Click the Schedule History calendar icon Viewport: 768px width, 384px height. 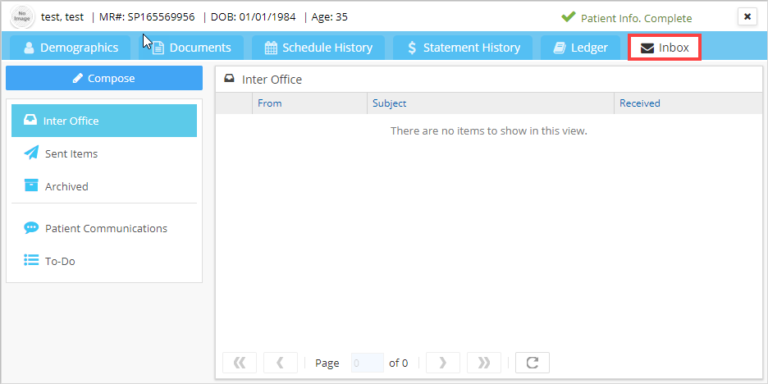pyautogui.click(x=270, y=48)
